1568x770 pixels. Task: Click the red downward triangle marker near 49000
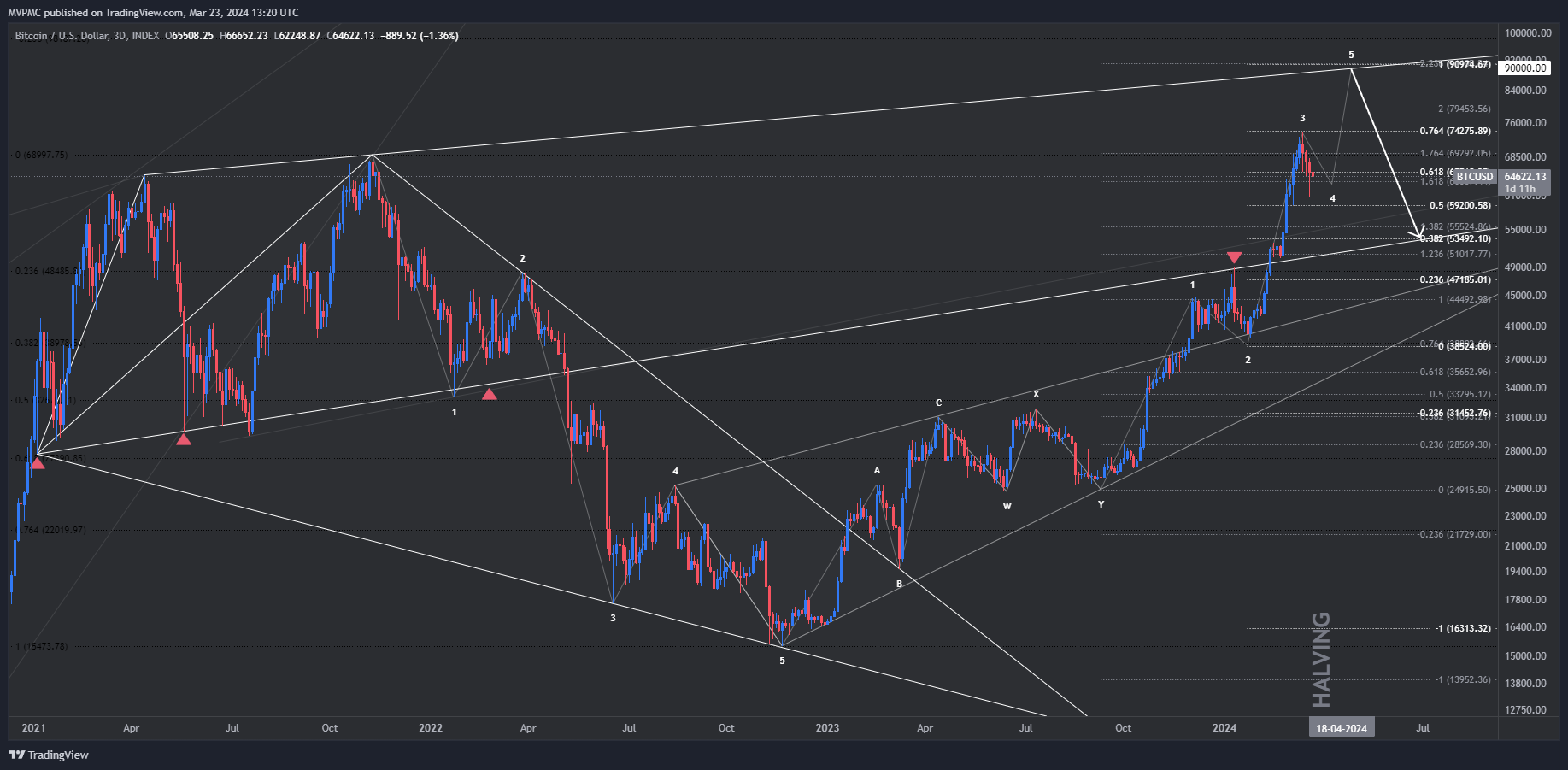pos(1234,257)
